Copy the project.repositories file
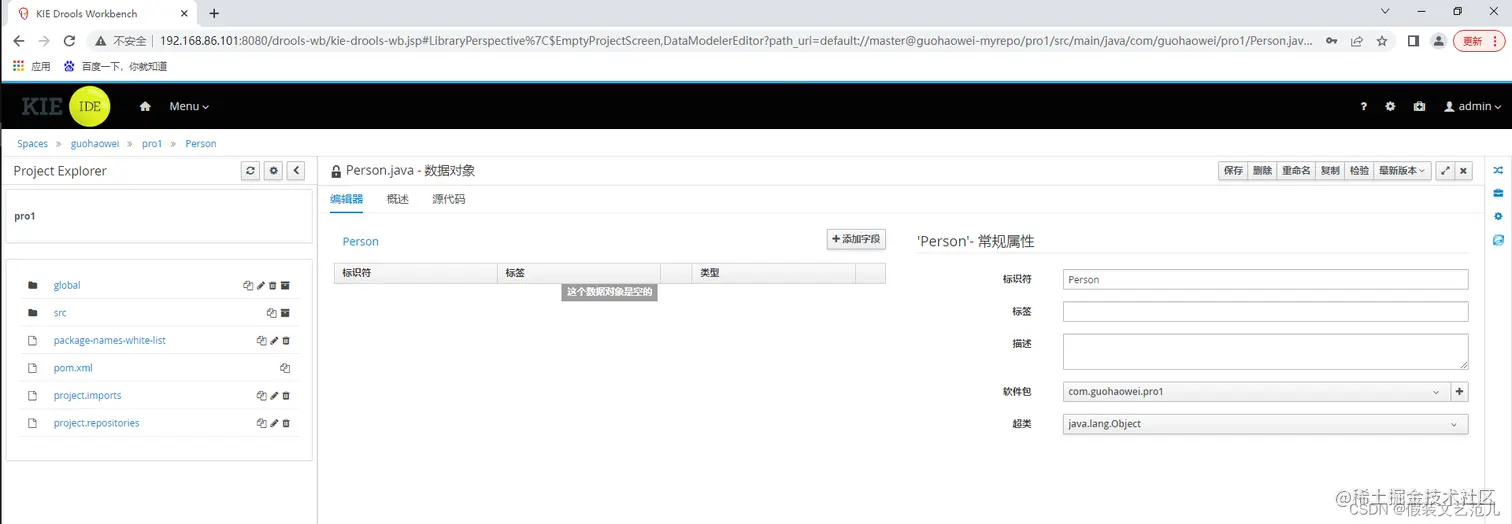 261,423
